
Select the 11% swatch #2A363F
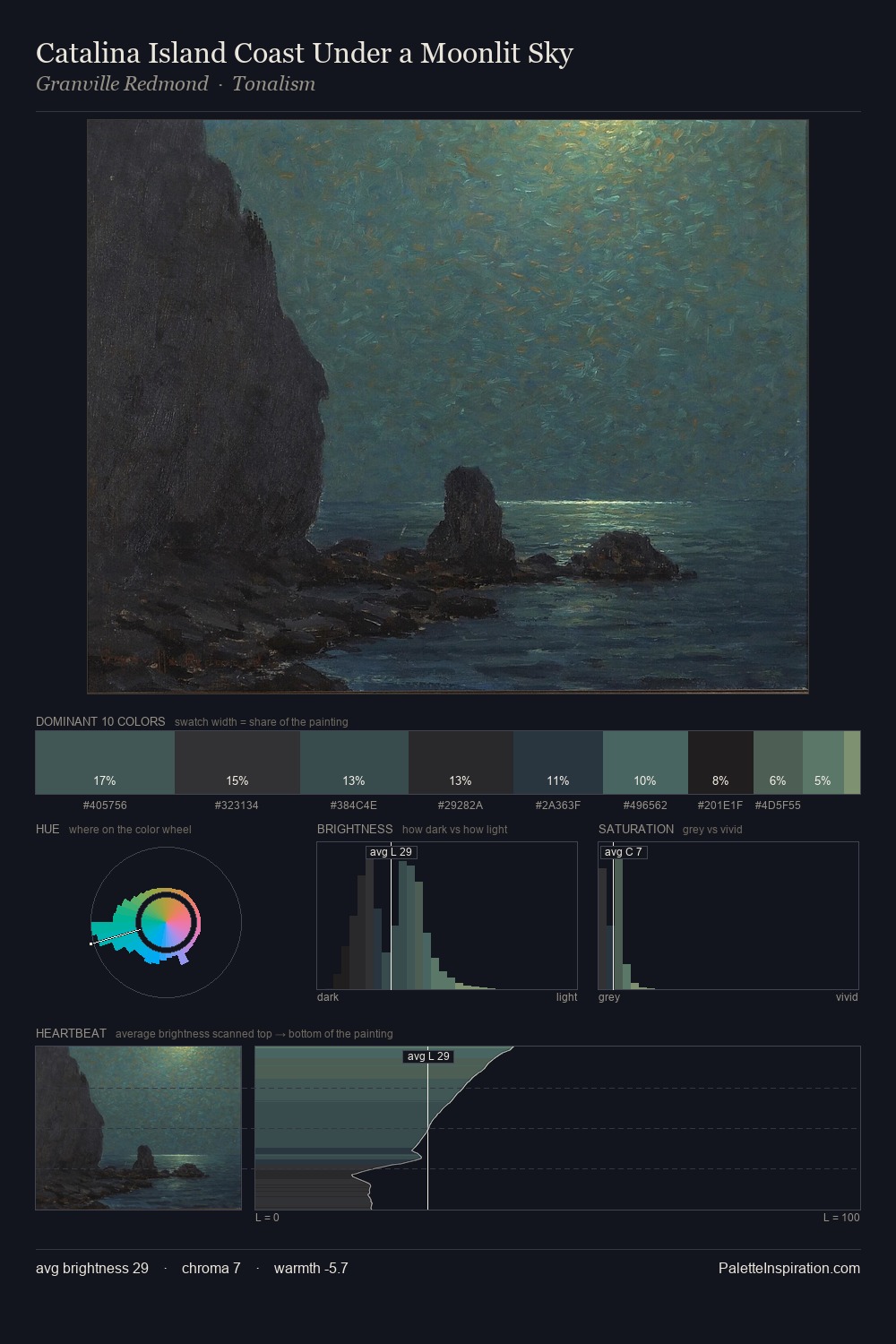click(x=558, y=762)
